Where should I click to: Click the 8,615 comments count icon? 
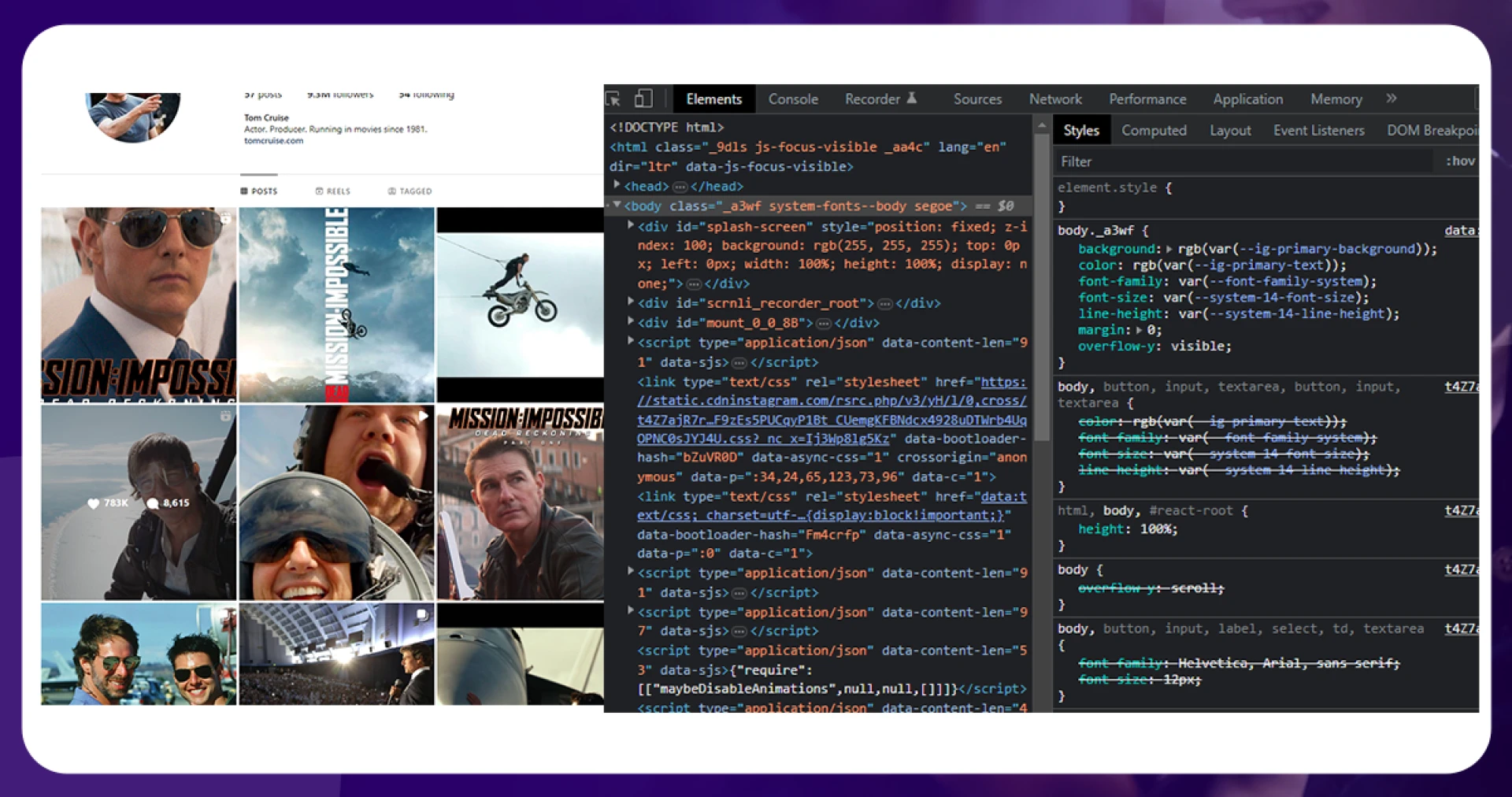tap(153, 502)
